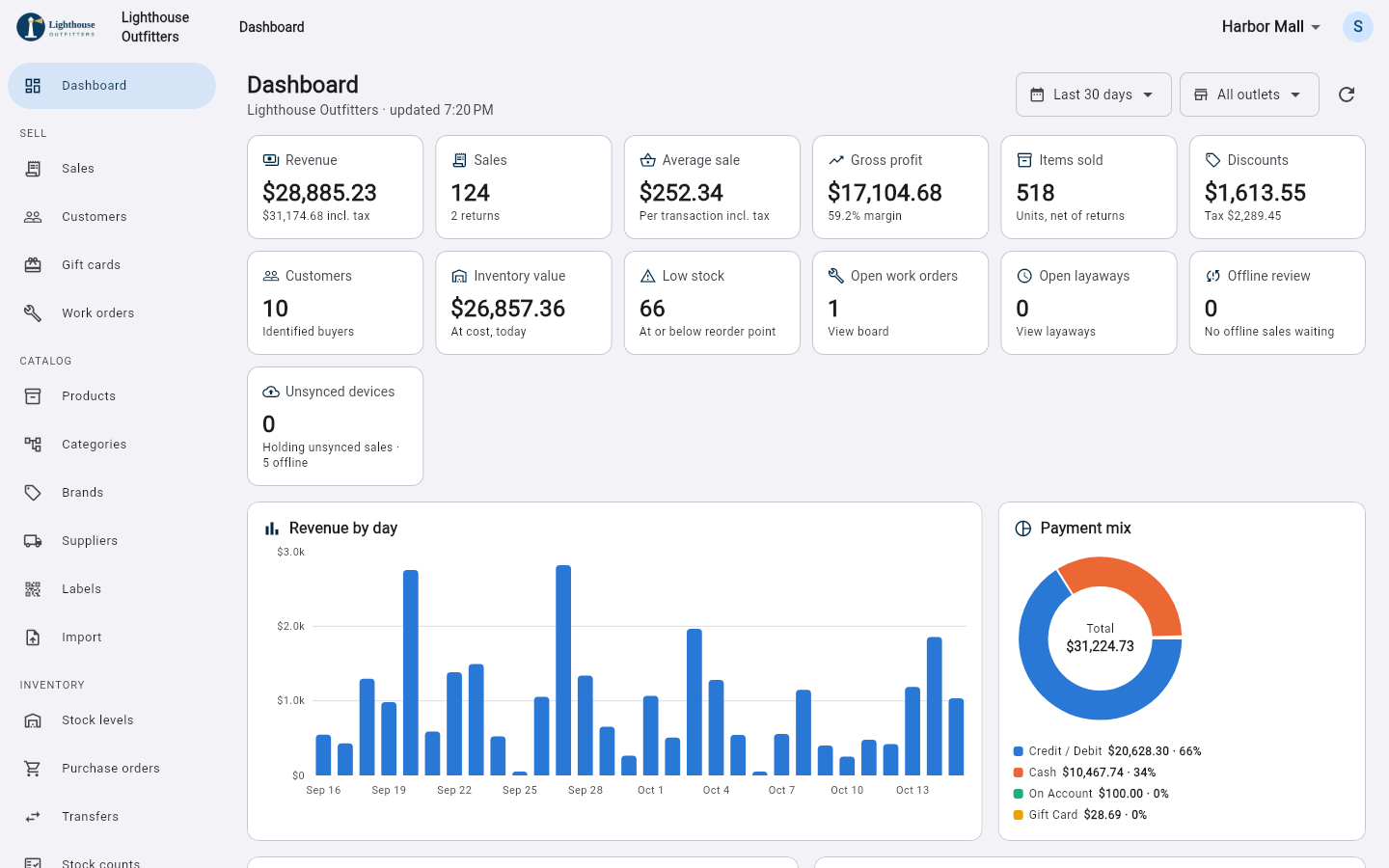Open the Last 30 days date range dropdown

1093,95
